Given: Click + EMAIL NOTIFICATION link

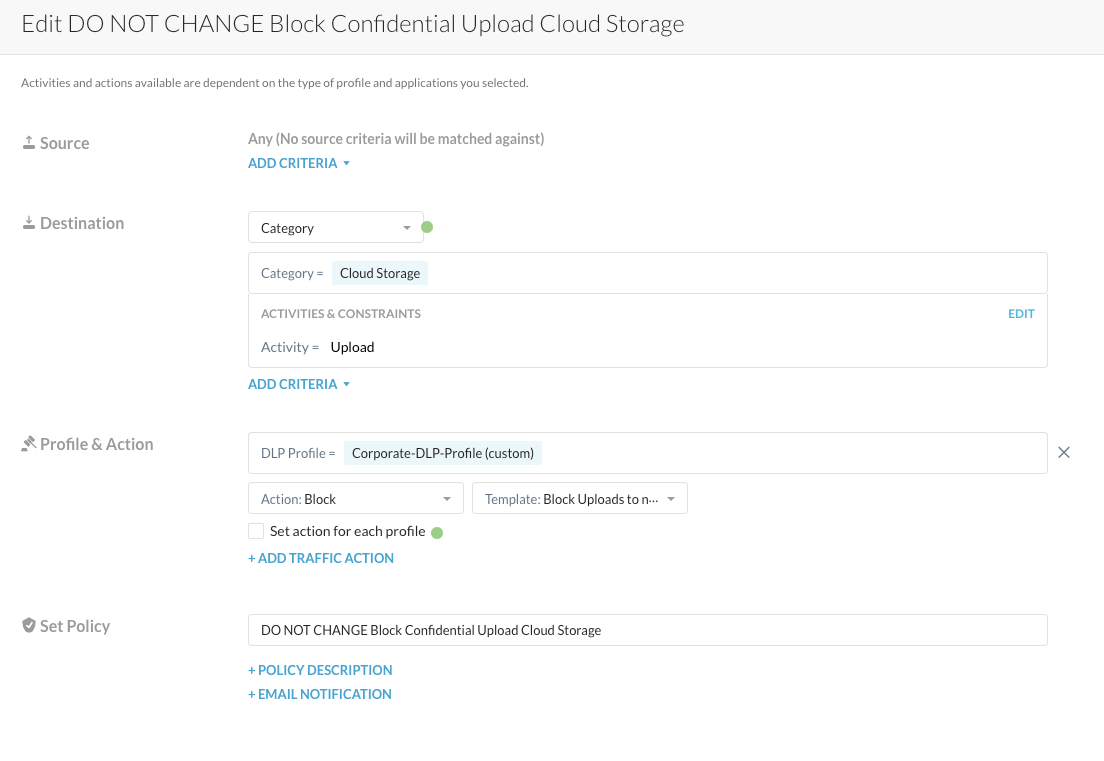Looking at the screenshot, I should (x=320, y=694).
